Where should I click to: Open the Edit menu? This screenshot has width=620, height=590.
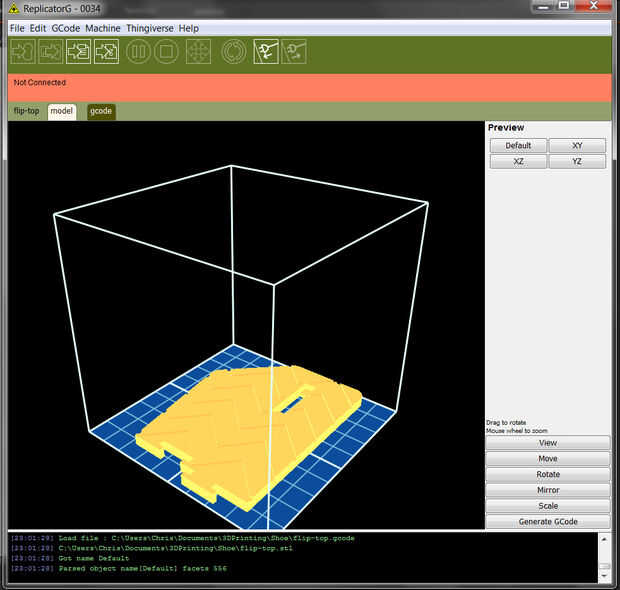[x=38, y=28]
